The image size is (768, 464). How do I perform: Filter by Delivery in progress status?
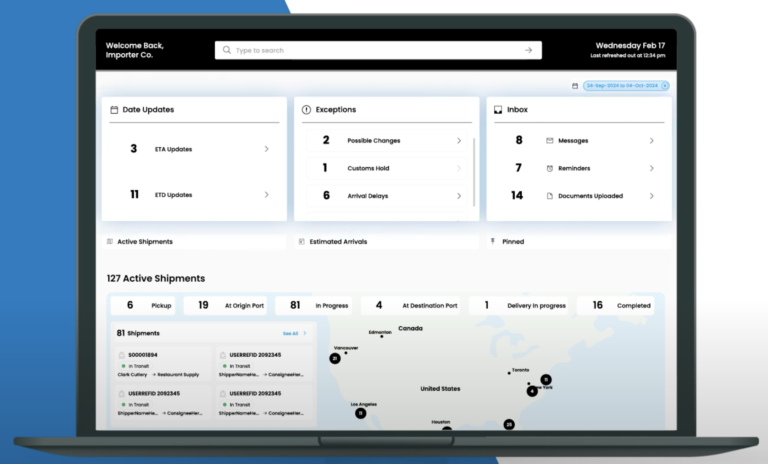click(518, 305)
